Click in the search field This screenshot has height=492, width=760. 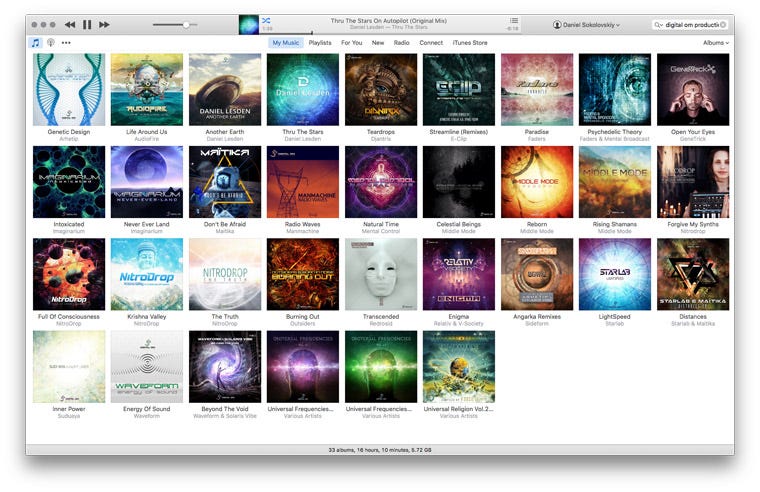pyautogui.click(x=692, y=25)
